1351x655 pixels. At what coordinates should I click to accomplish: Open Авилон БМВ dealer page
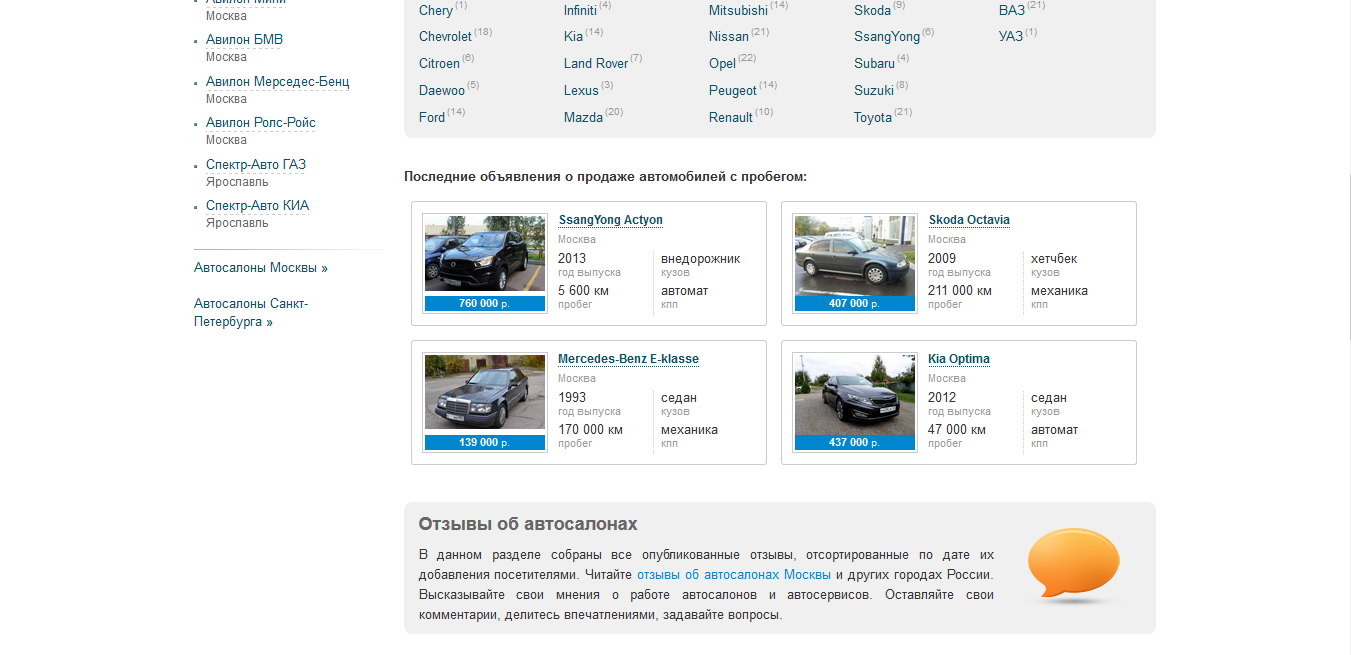click(x=244, y=40)
